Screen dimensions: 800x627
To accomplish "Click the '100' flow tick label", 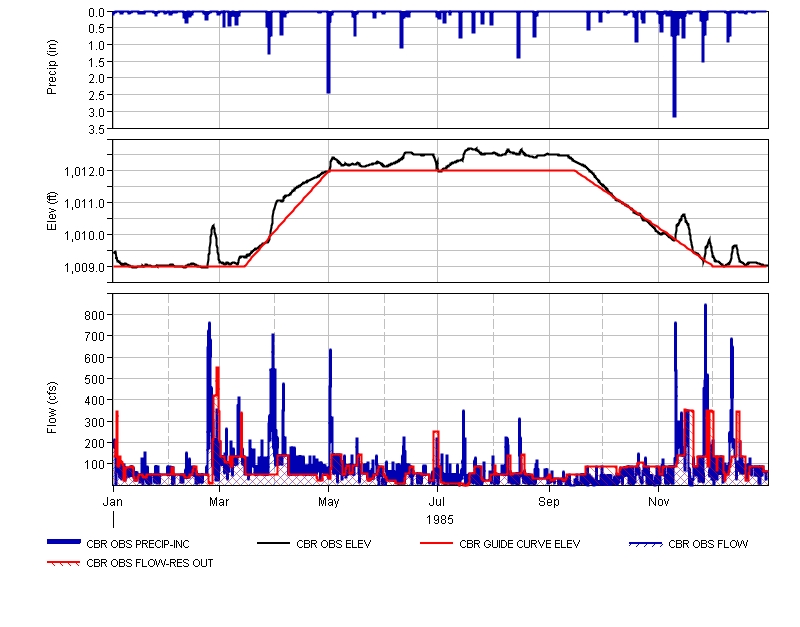I will tap(95, 465).
